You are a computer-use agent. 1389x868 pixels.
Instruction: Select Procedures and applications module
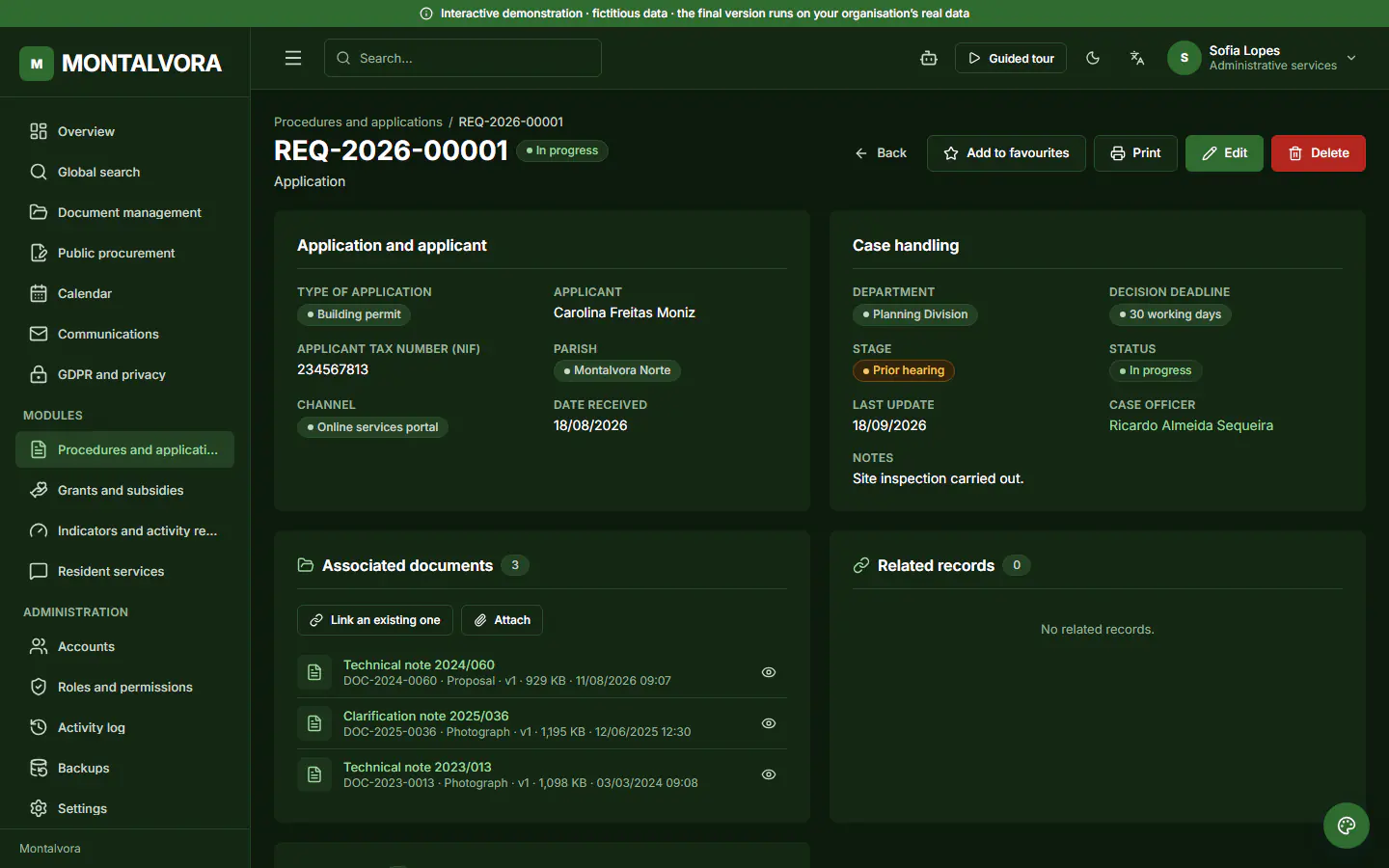124,449
